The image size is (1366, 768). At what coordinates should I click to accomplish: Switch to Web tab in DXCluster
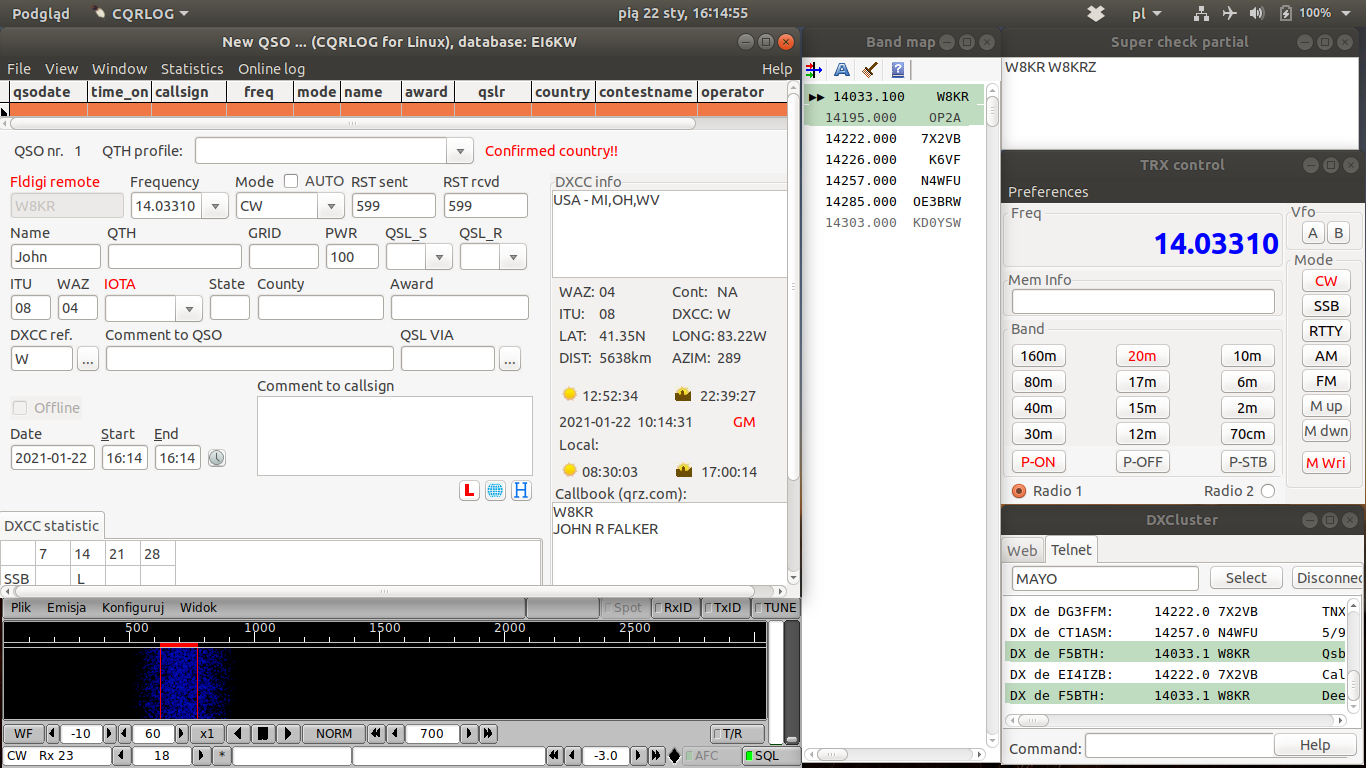click(x=1022, y=550)
